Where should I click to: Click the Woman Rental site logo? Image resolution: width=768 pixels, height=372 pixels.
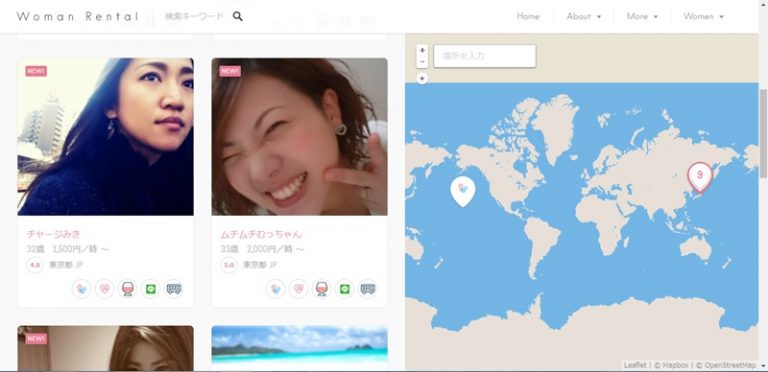click(78, 16)
